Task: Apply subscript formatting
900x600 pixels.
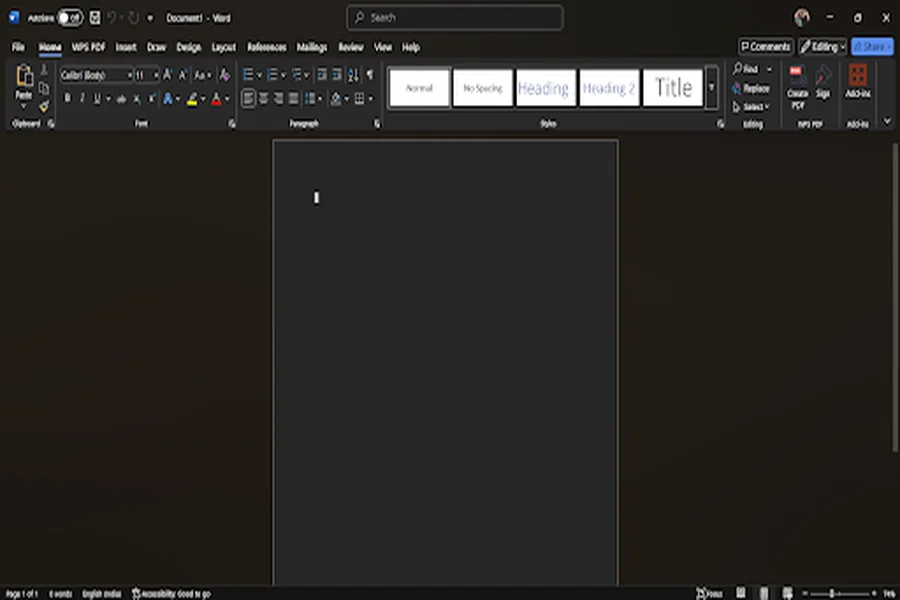Action: click(x=136, y=97)
